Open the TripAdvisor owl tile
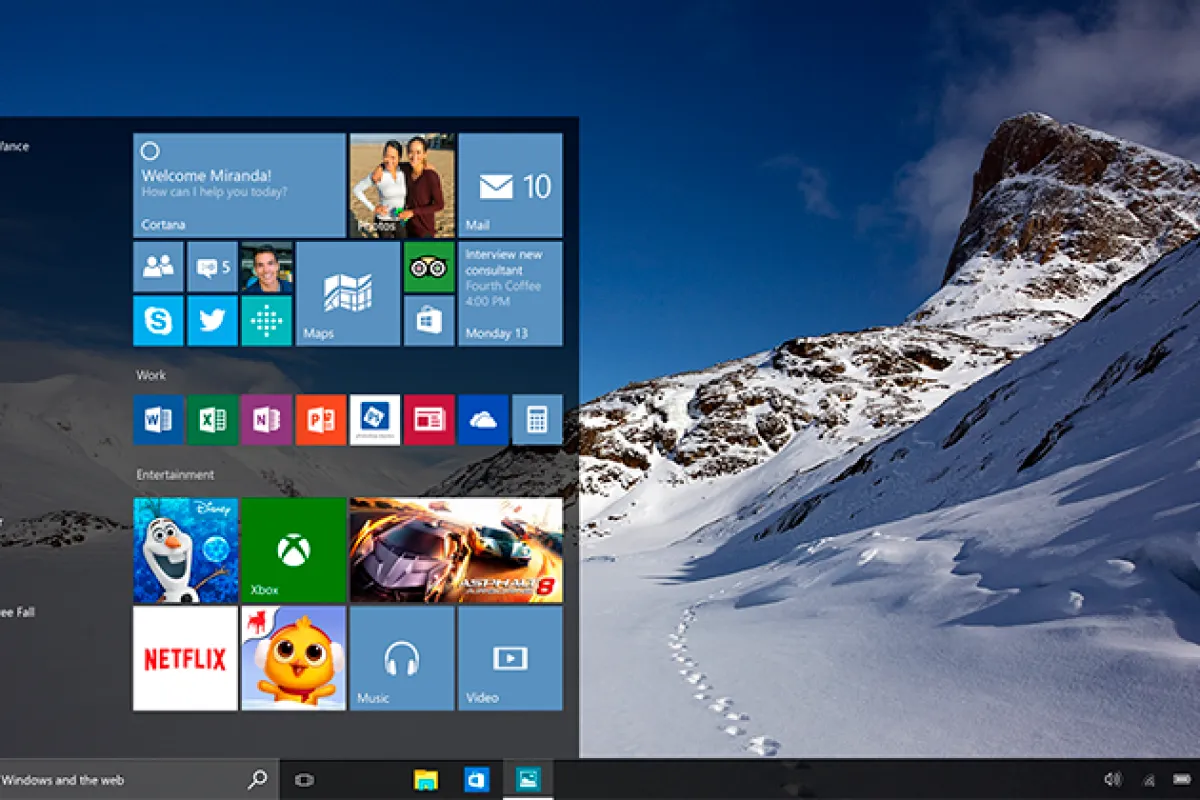 429,267
